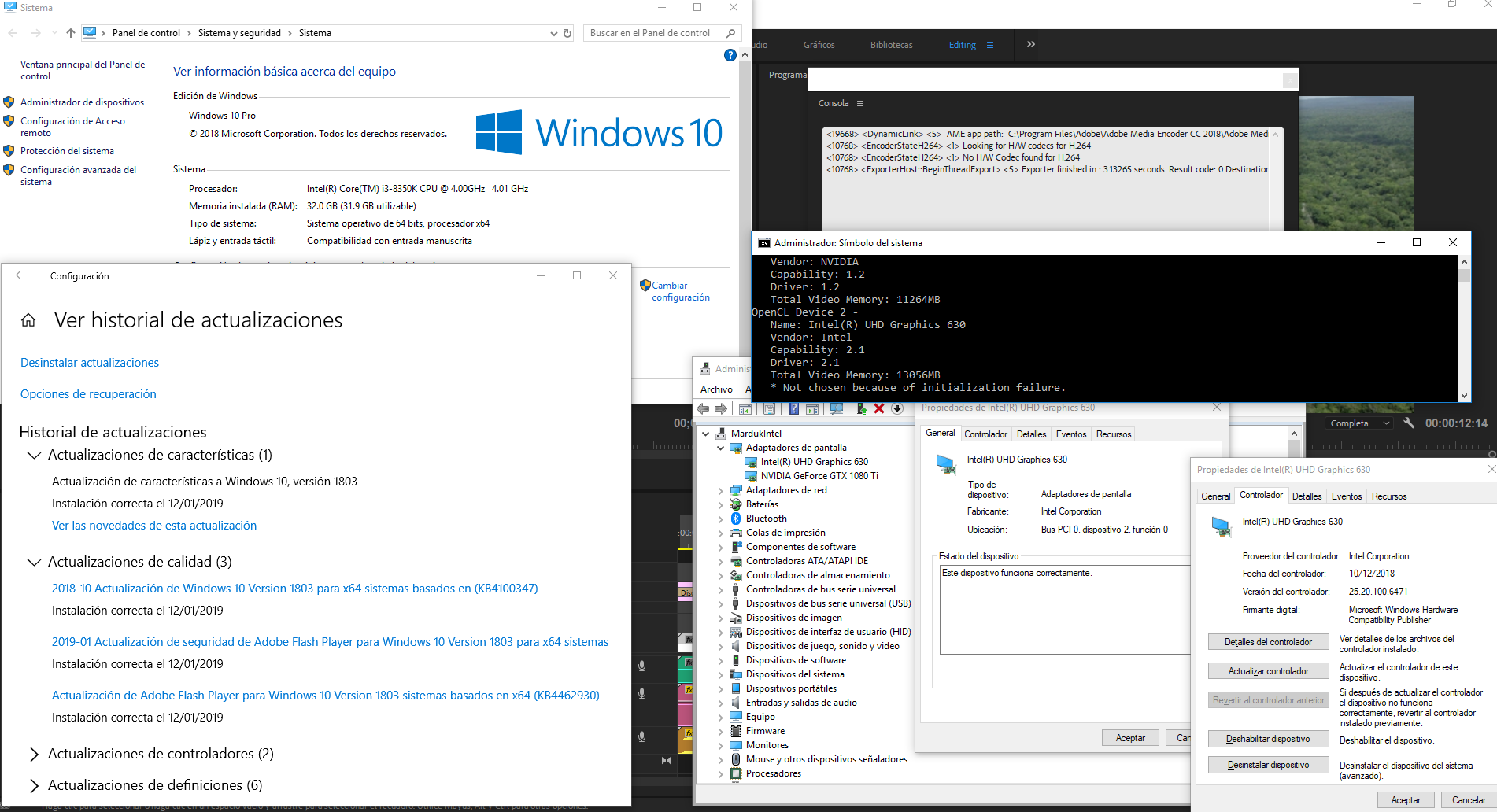Open Consola panel menu icon
1497x812 pixels.
(860, 103)
